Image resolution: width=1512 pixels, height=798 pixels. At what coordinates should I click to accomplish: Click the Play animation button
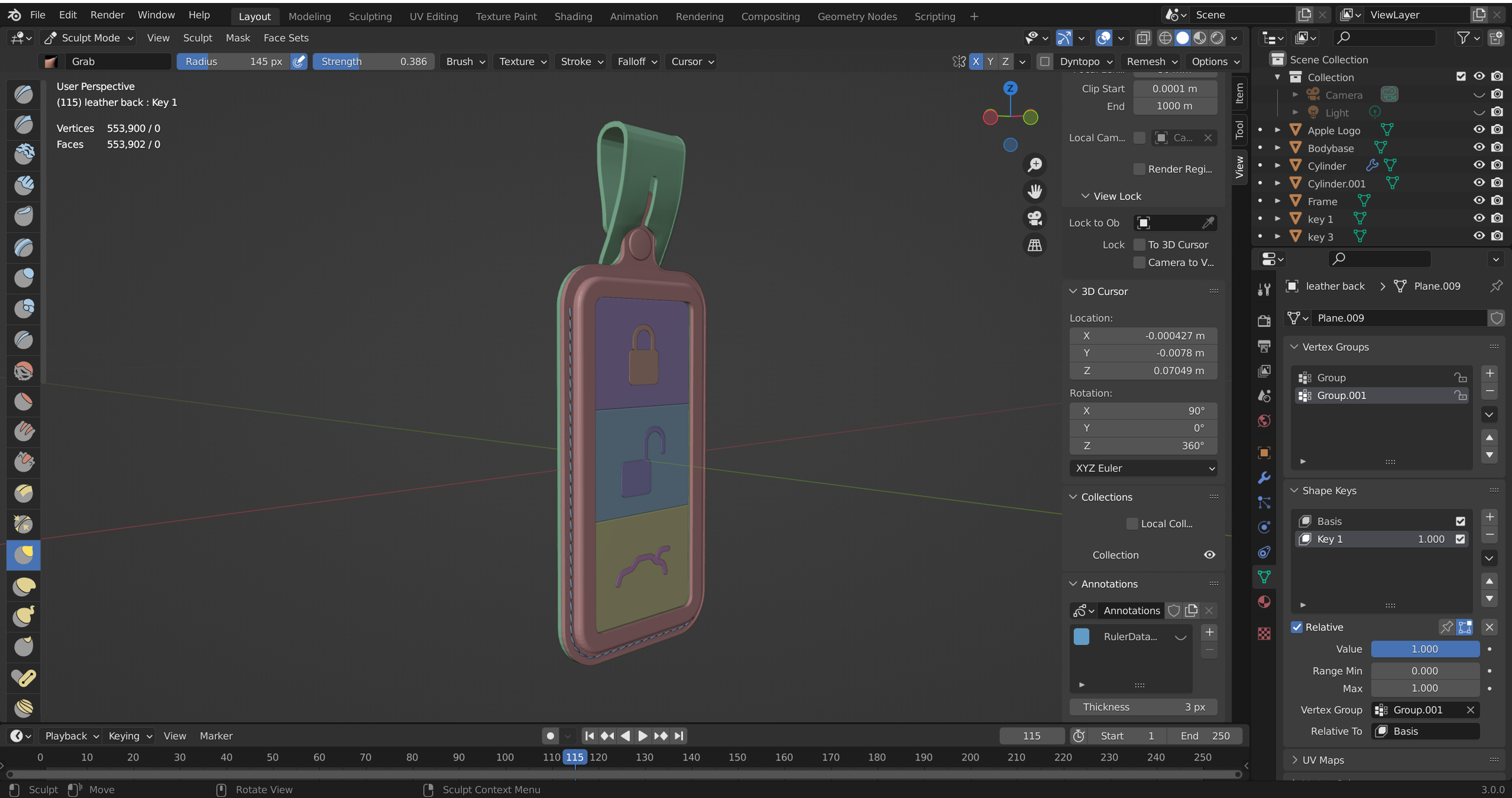(642, 736)
